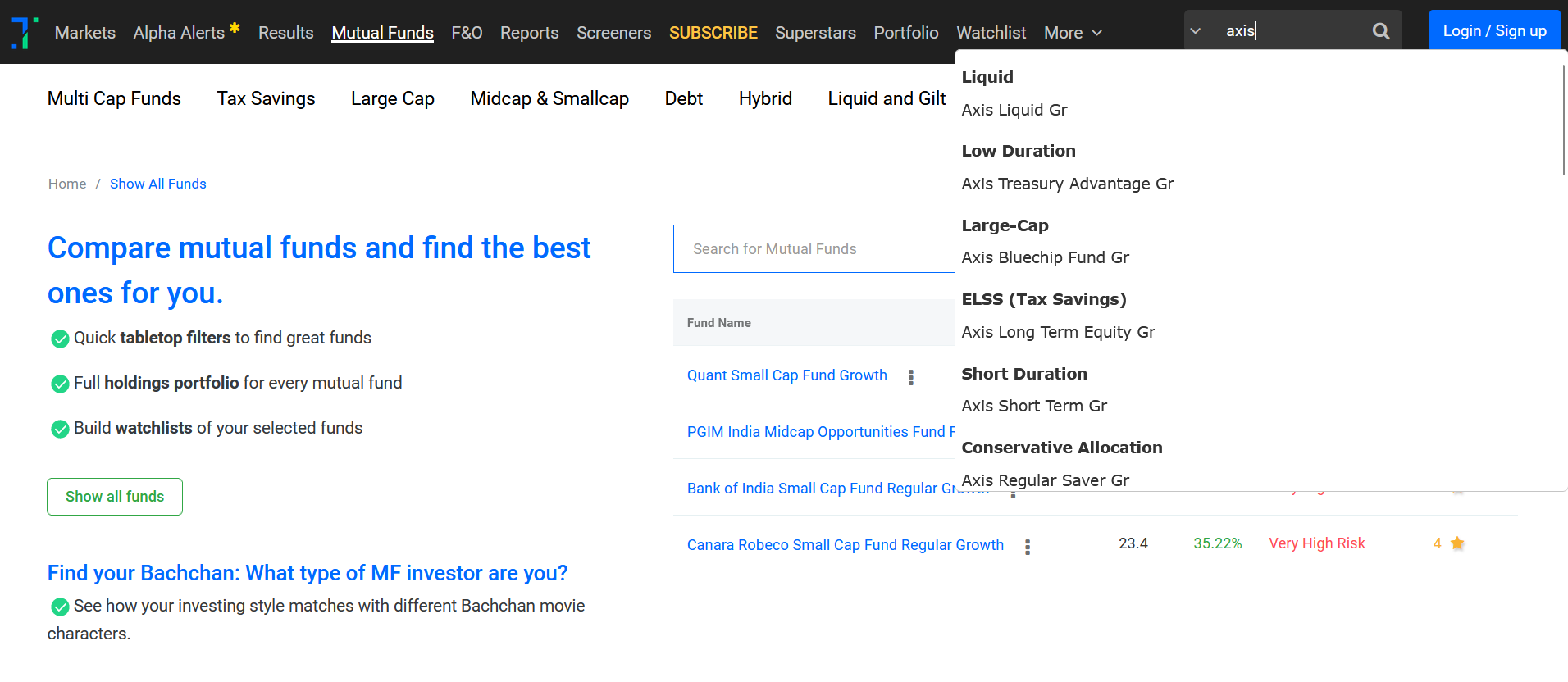This screenshot has height=682, width=1568.
Task: Open F&O section
Action: click(467, 33)
